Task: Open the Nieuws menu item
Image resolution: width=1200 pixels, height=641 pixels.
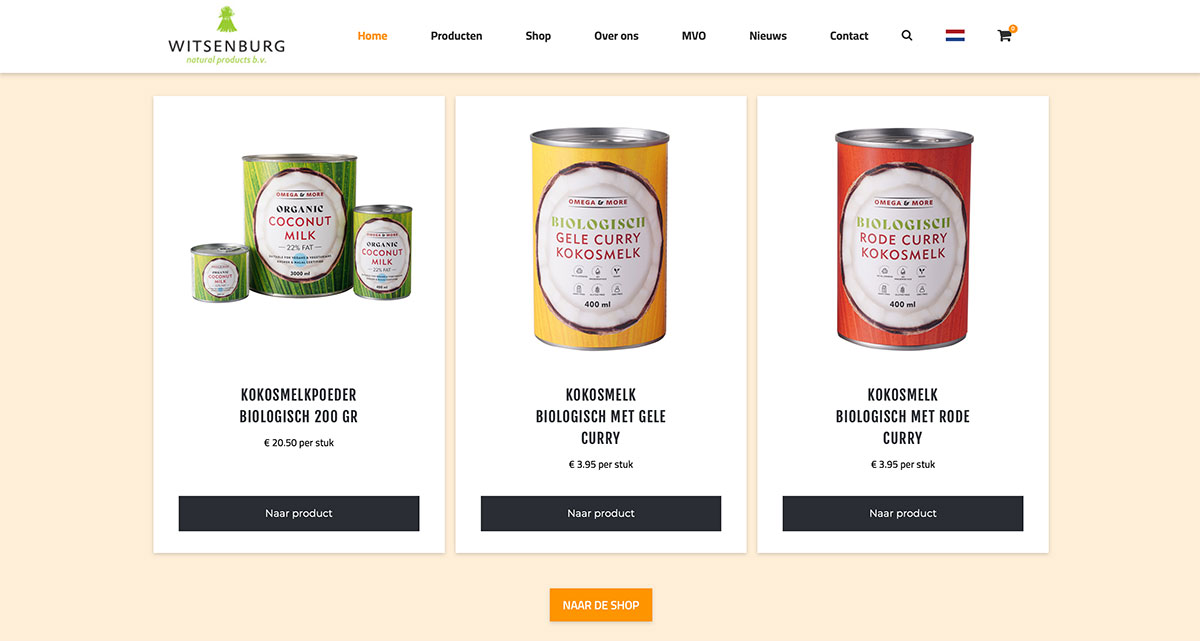Action: click(768, 36)
